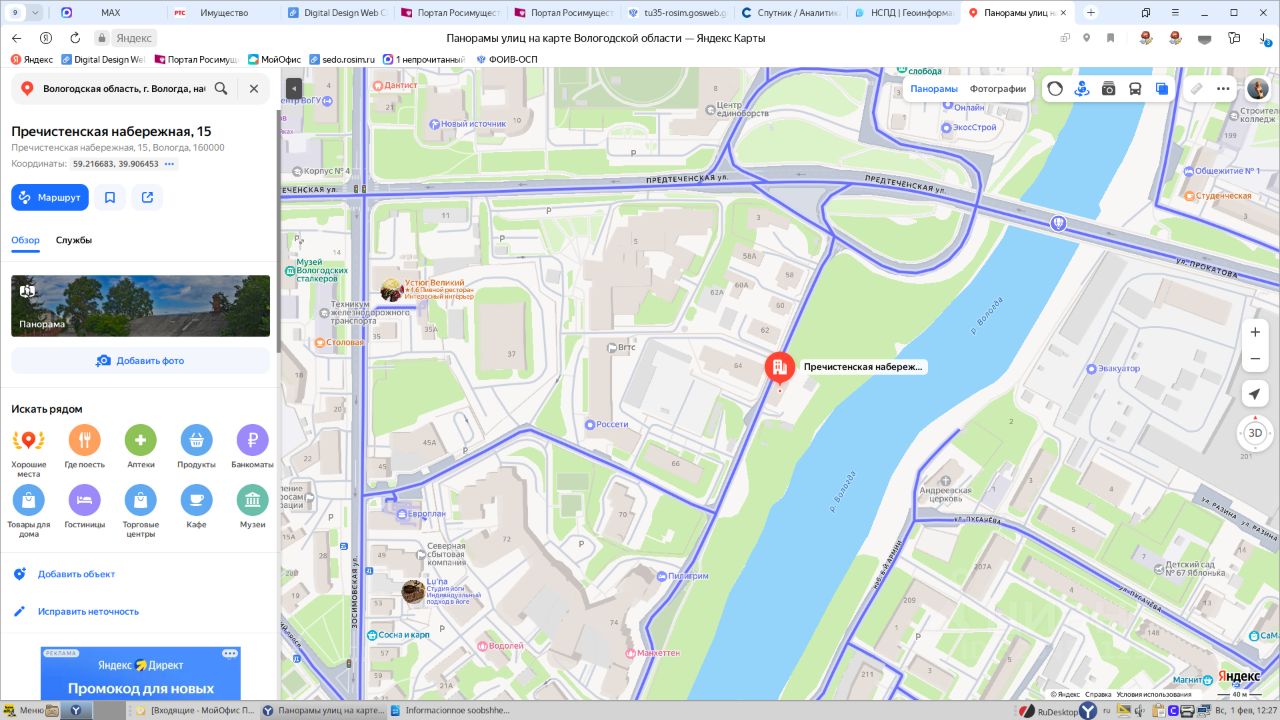Search nearby Аптеки
This screenshot has height=720, width=1280.
[141, 448]
